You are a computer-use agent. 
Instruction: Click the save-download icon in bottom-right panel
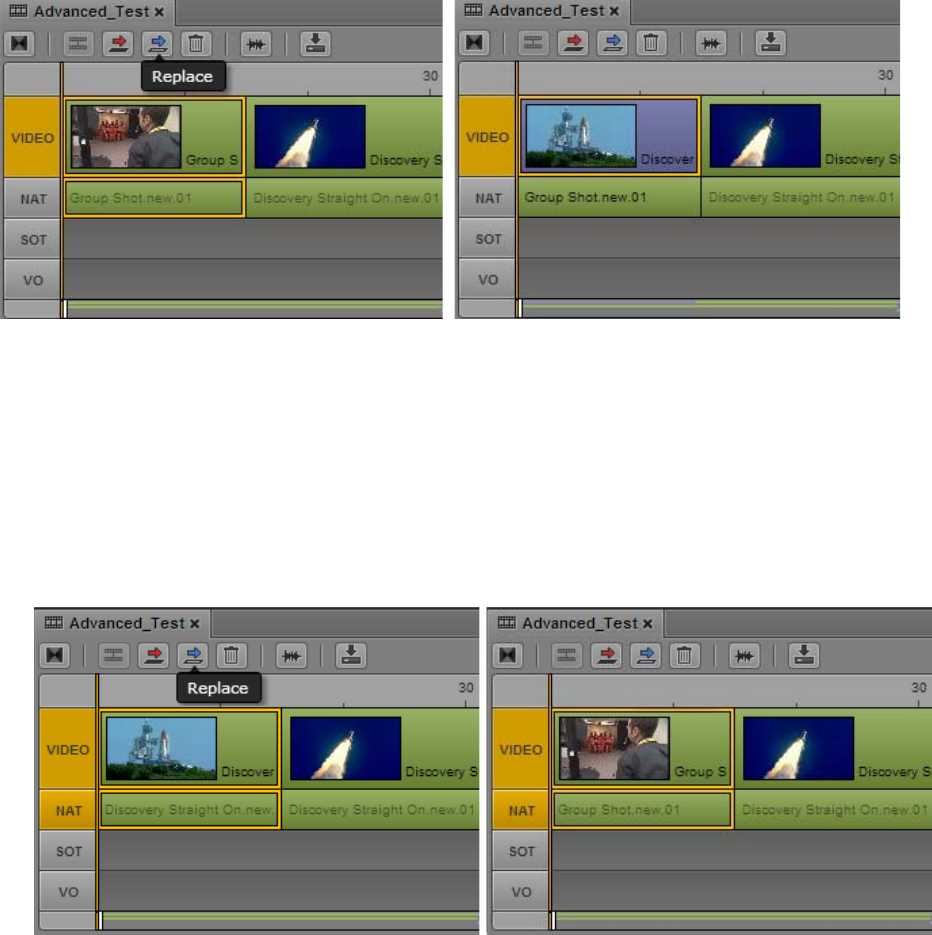click(804, 655)
